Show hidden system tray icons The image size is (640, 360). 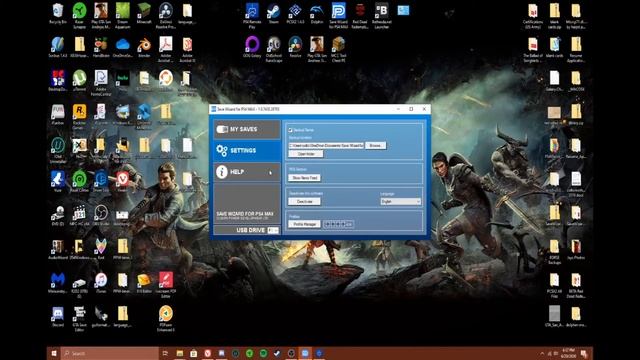542,353
